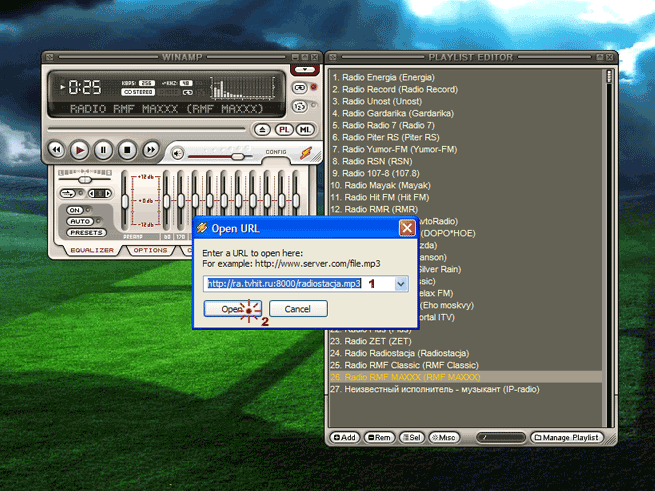Click the Open button in Open URL dialog

(x=233, y=309)
